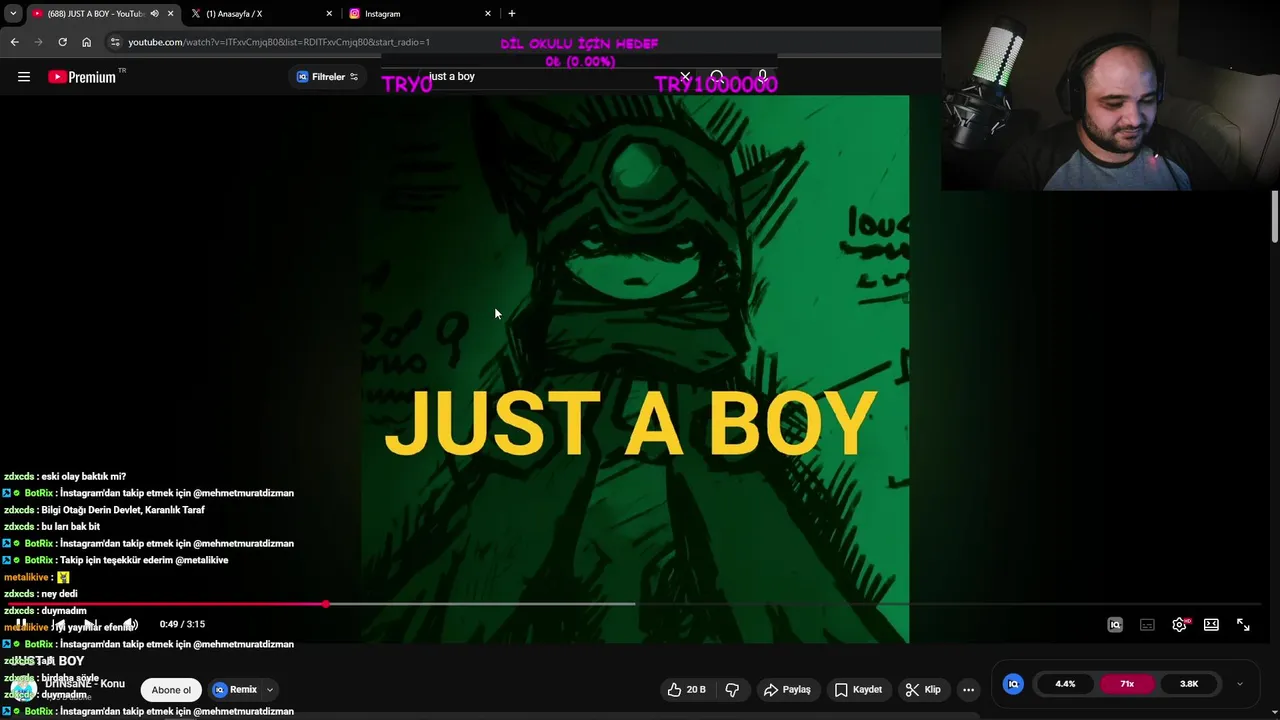
Task: Open the Filtreler filter button
Action: pos(327,77)
